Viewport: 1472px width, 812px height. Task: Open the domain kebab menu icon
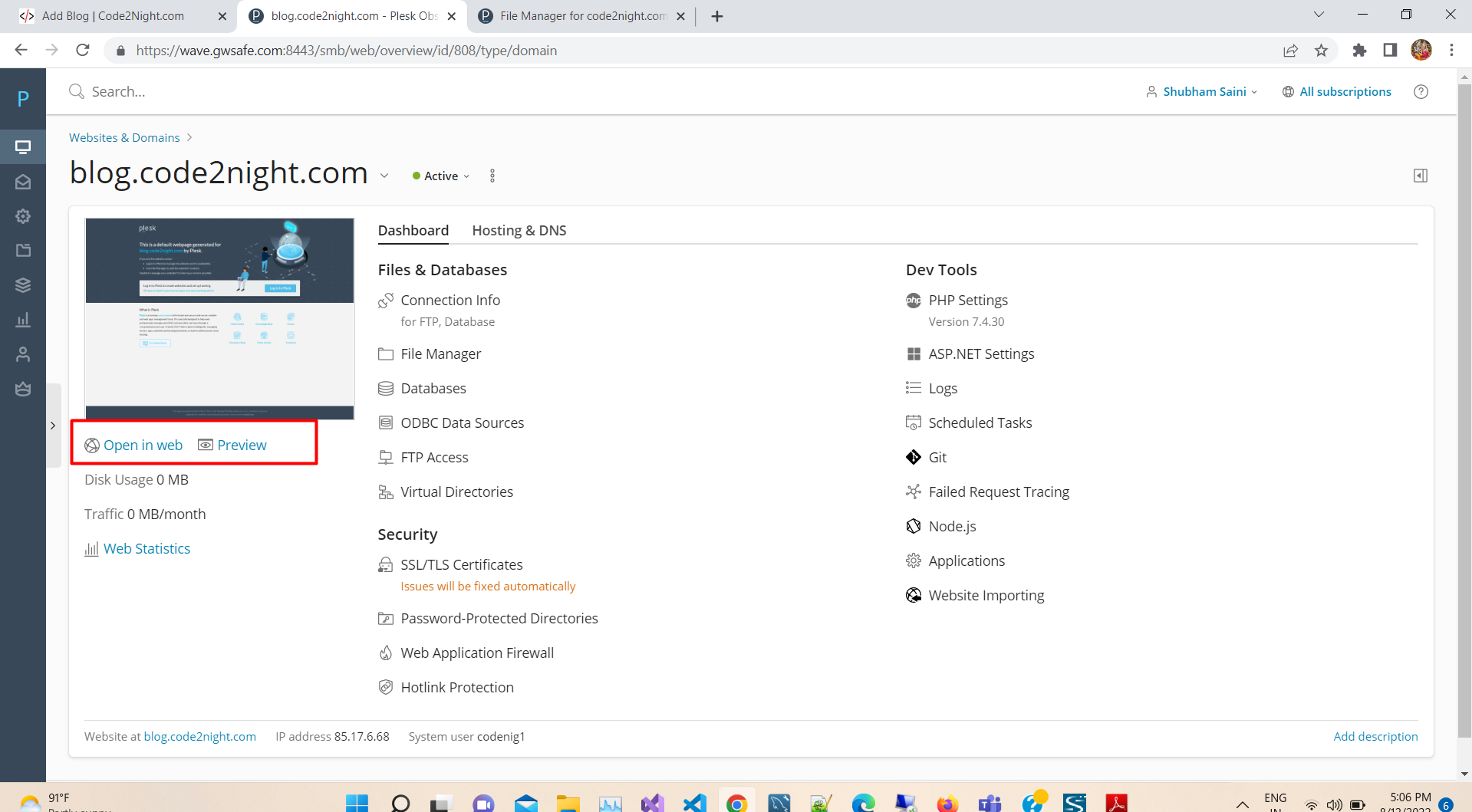point(492,176)
